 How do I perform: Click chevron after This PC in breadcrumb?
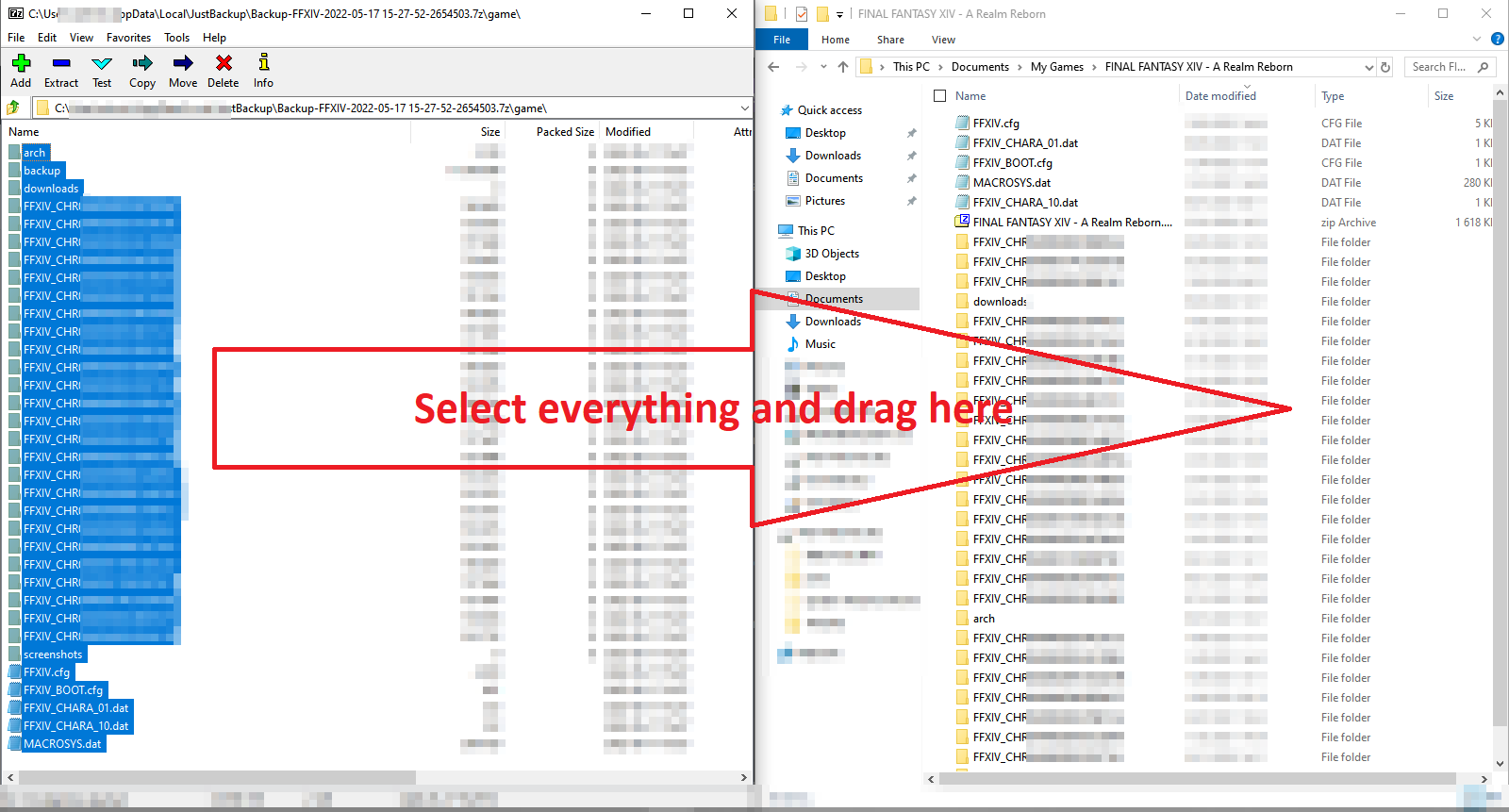(940, 67)
